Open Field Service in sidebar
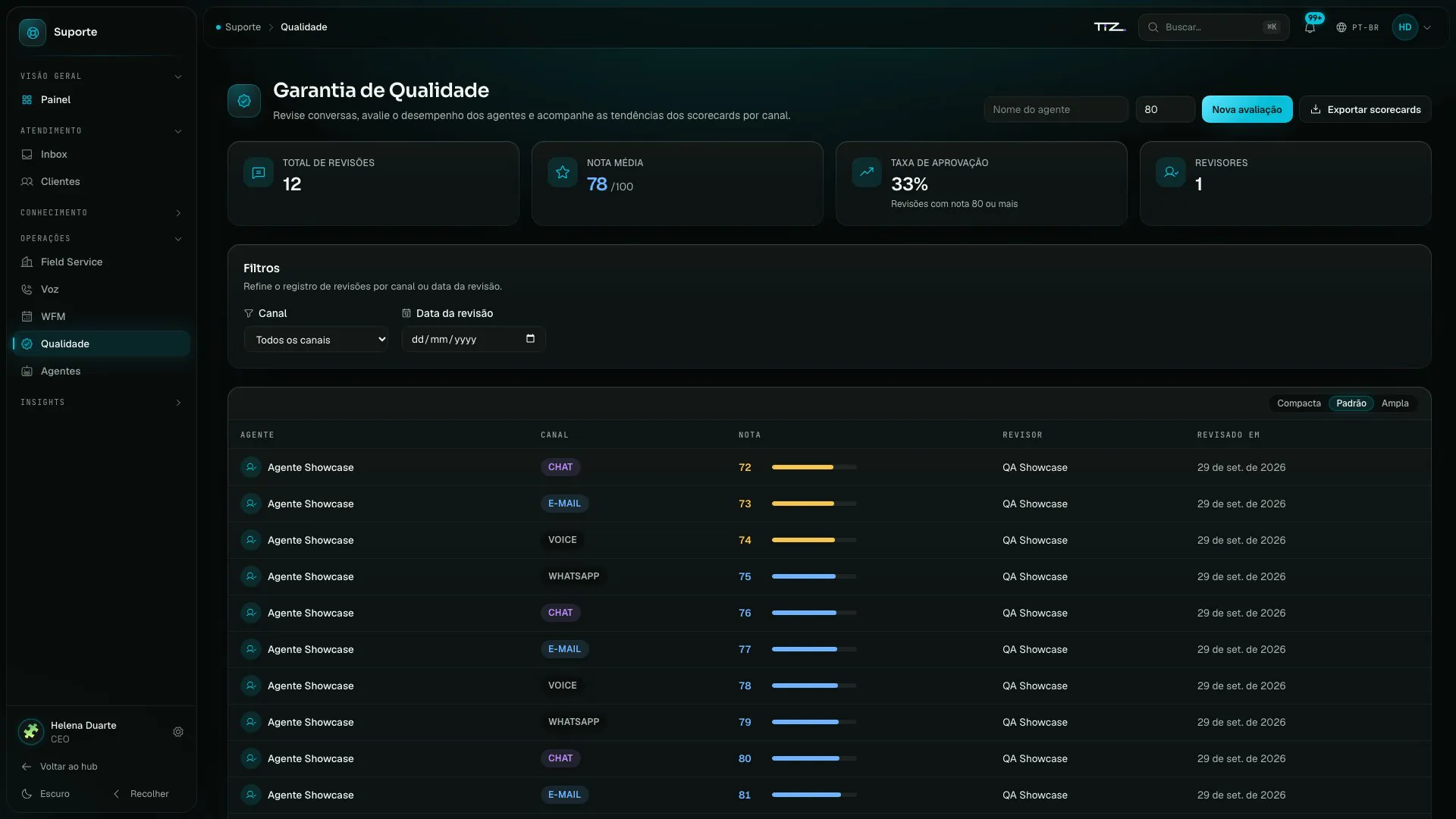 pos(101,262)
